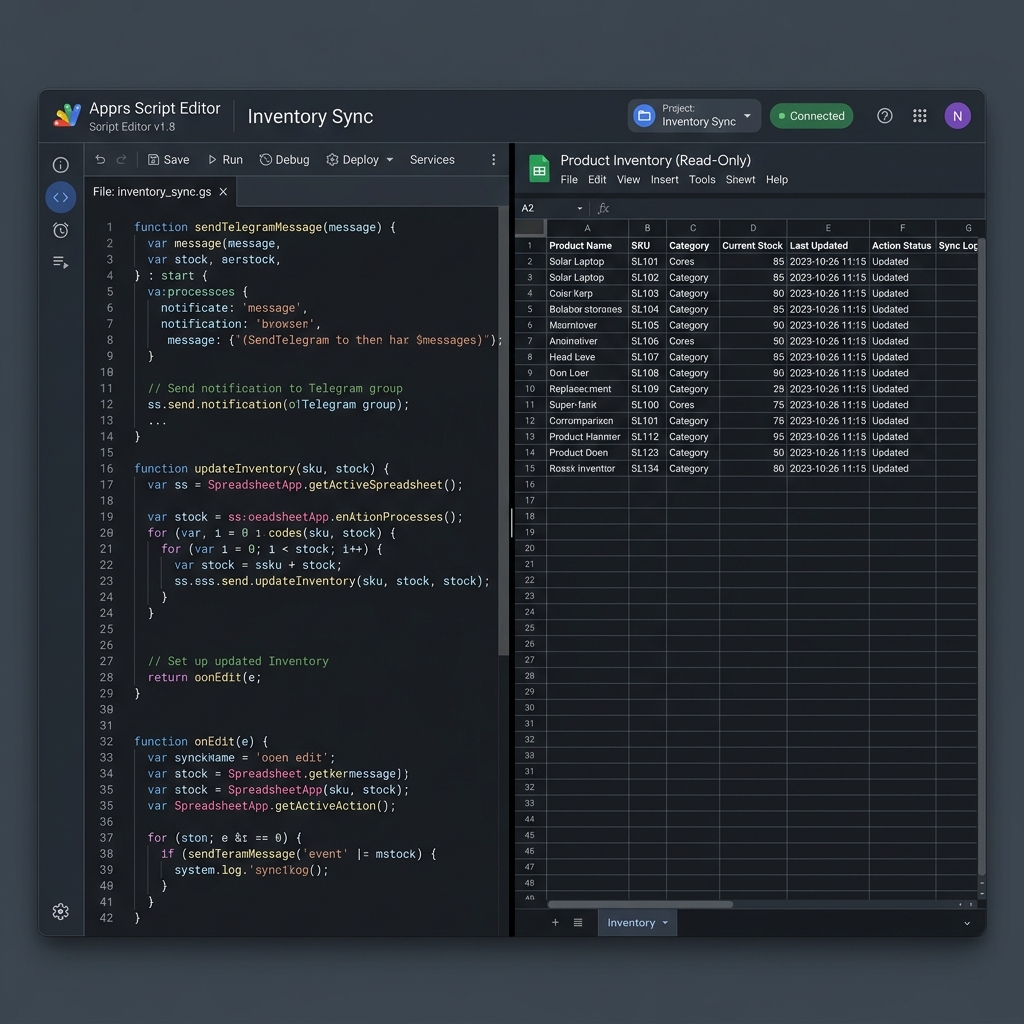The height and width of the screenshot is (1024, 1024).
Task: Open the user account avatar N
Action: 957,116
